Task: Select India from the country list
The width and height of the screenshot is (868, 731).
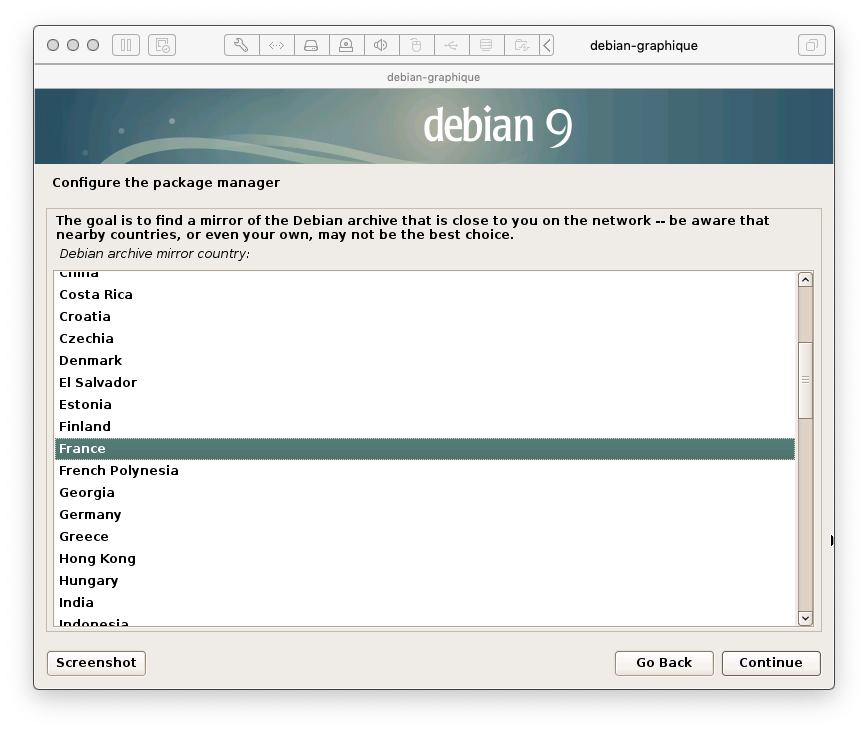Action: [x=425, y=603]
